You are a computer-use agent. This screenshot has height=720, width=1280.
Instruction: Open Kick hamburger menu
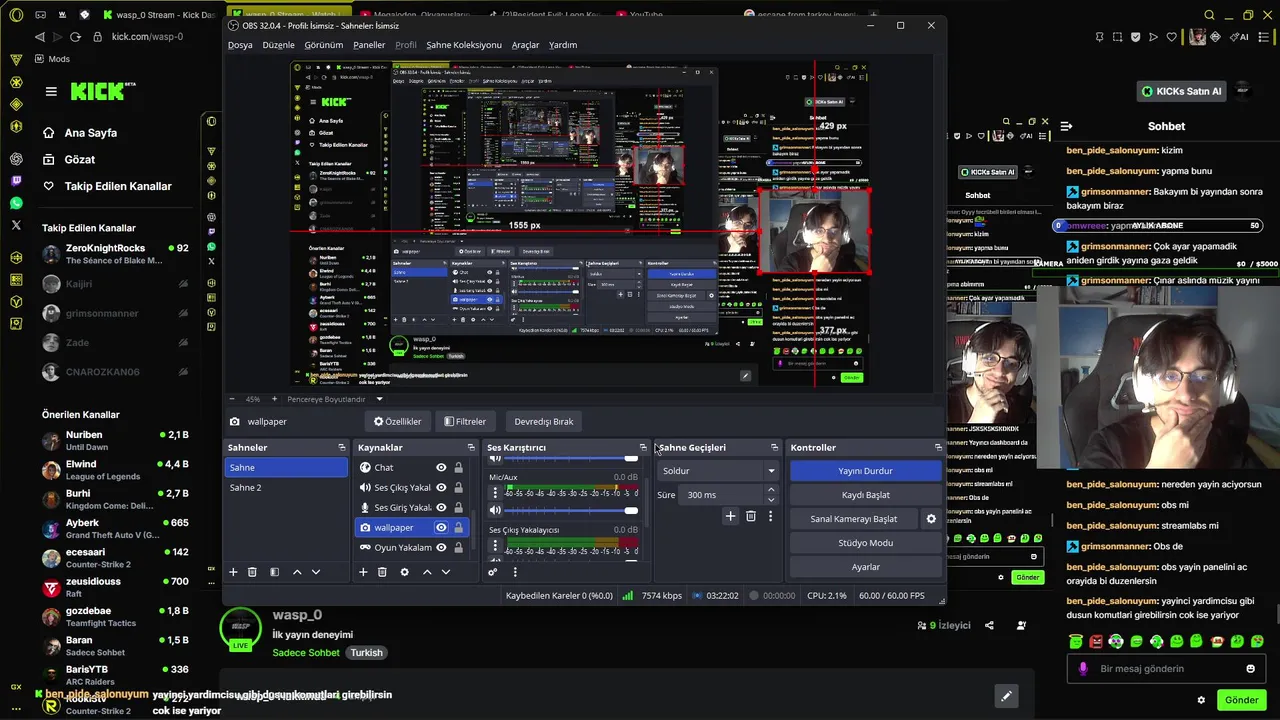(x=51, y=91)
